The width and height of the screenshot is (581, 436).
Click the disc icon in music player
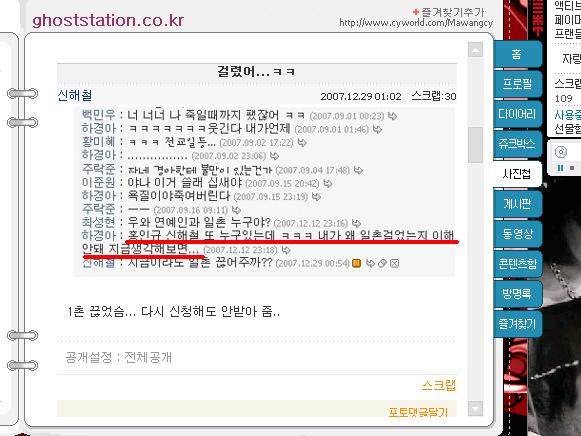pos(561,152)
